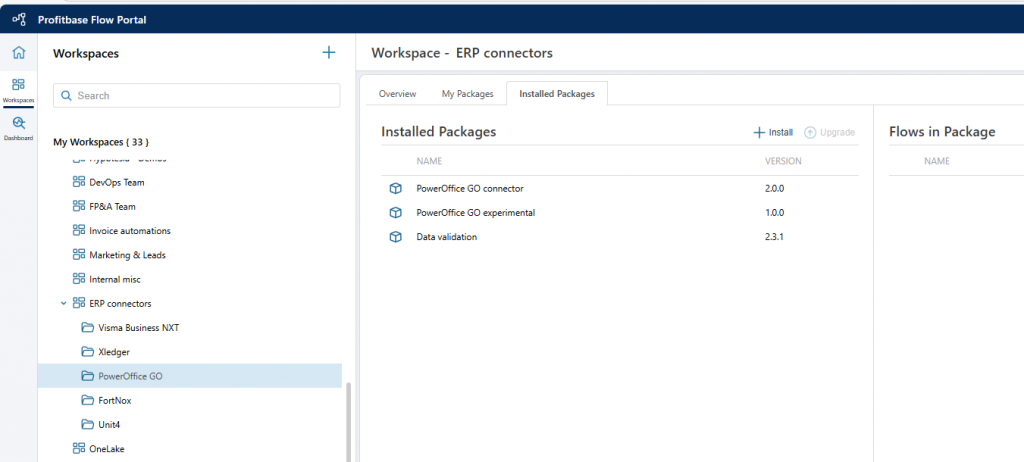Viewport: 1024px width, 462px height.
Task: Open Workspaces in the left navigation rail
Action: pos(18,90)
